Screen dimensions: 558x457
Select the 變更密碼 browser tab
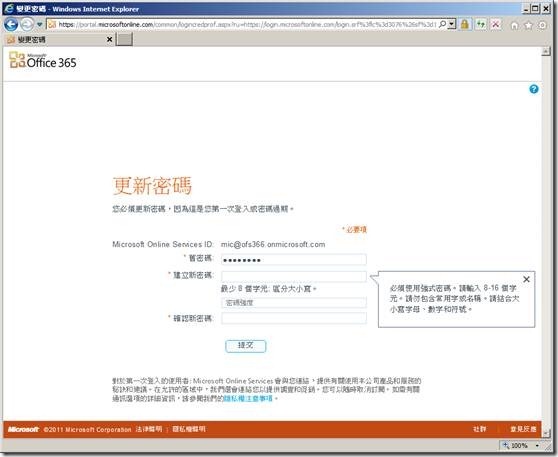(59, 40)
